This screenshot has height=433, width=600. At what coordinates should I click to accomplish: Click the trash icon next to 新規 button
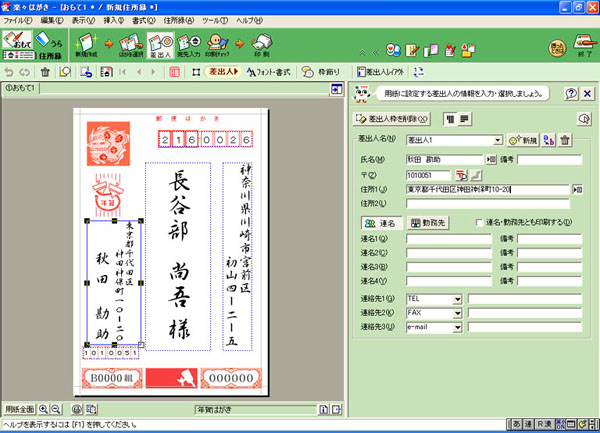[566, 140]
